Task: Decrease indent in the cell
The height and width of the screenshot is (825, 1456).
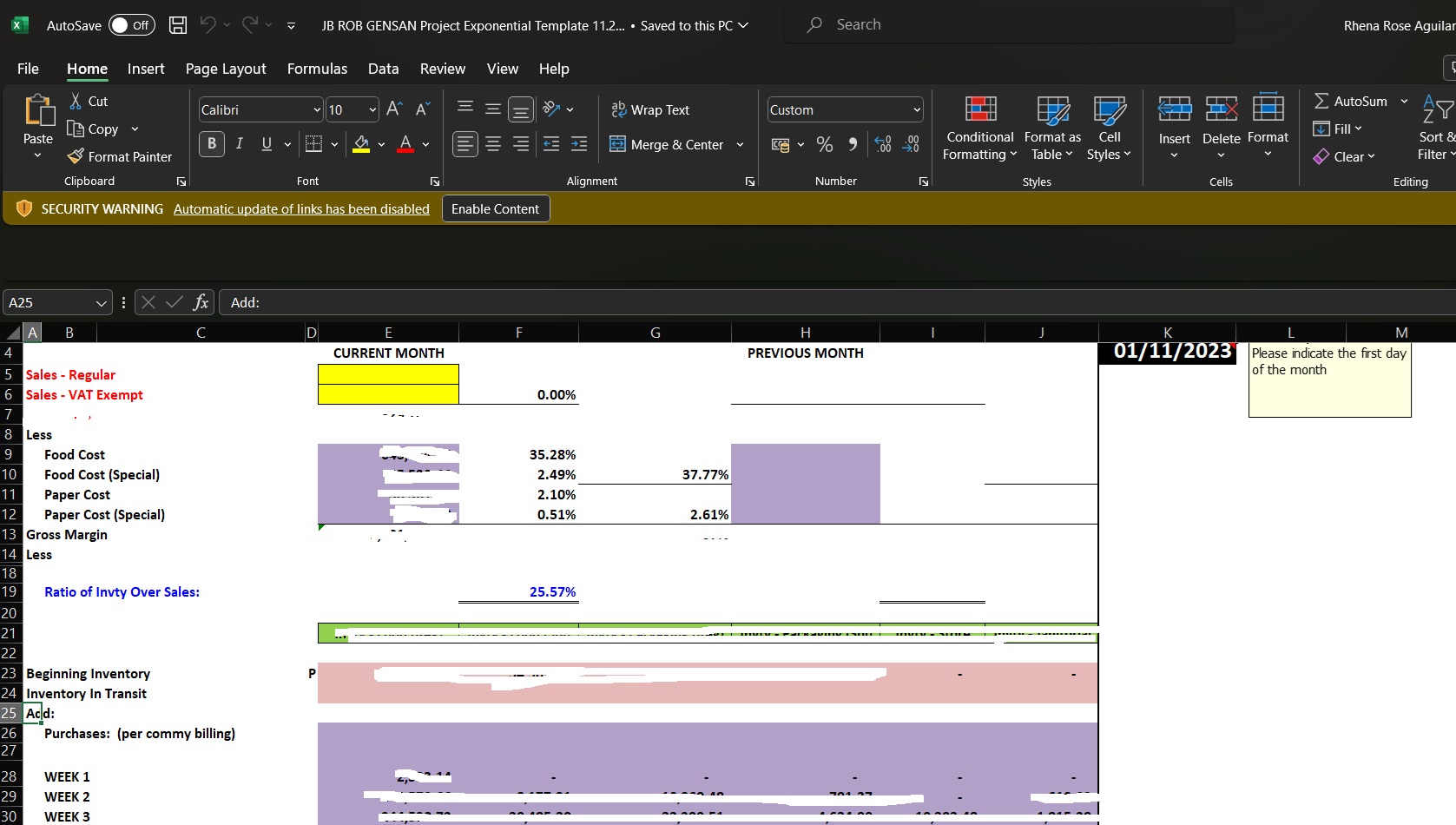Action: (x=551, y=144)
